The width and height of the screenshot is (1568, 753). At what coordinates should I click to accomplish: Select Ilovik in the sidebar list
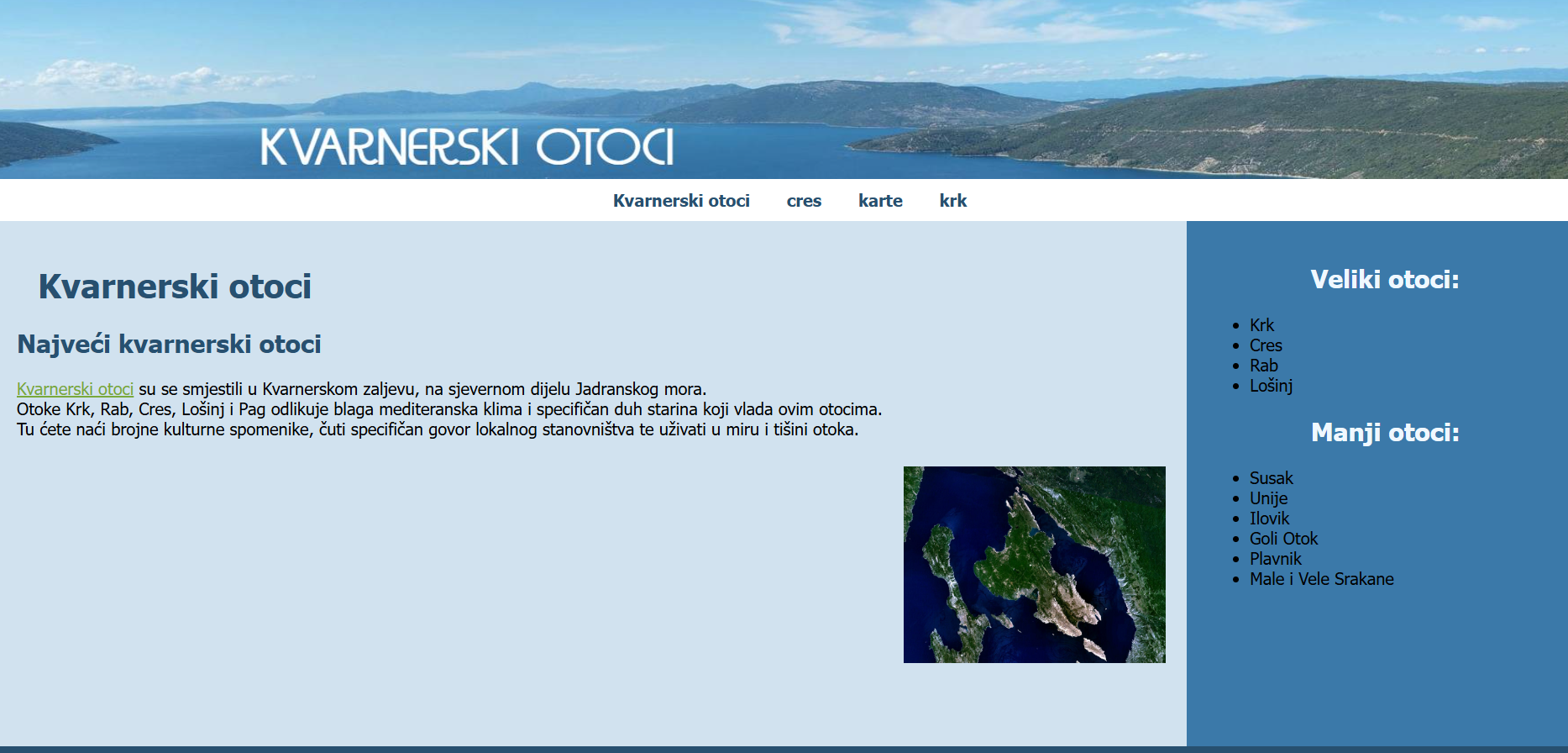coord(1269,519)
